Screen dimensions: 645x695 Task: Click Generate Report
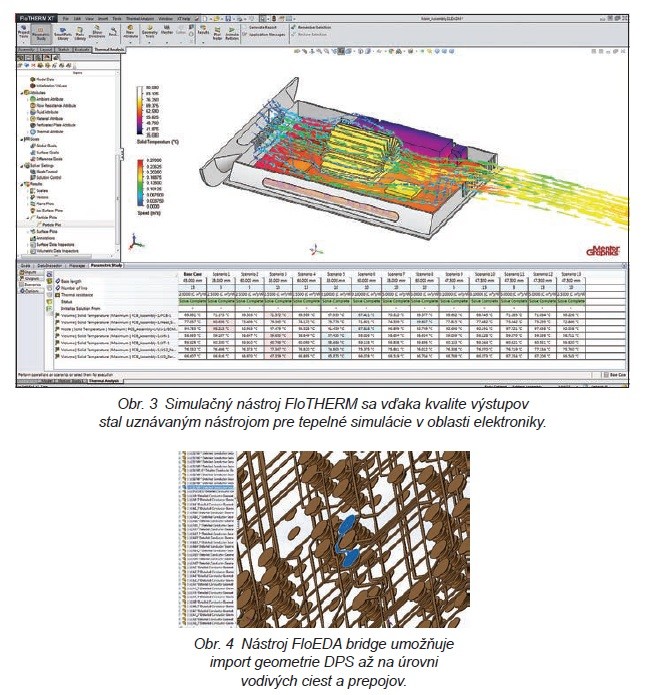tap(260, 27)
